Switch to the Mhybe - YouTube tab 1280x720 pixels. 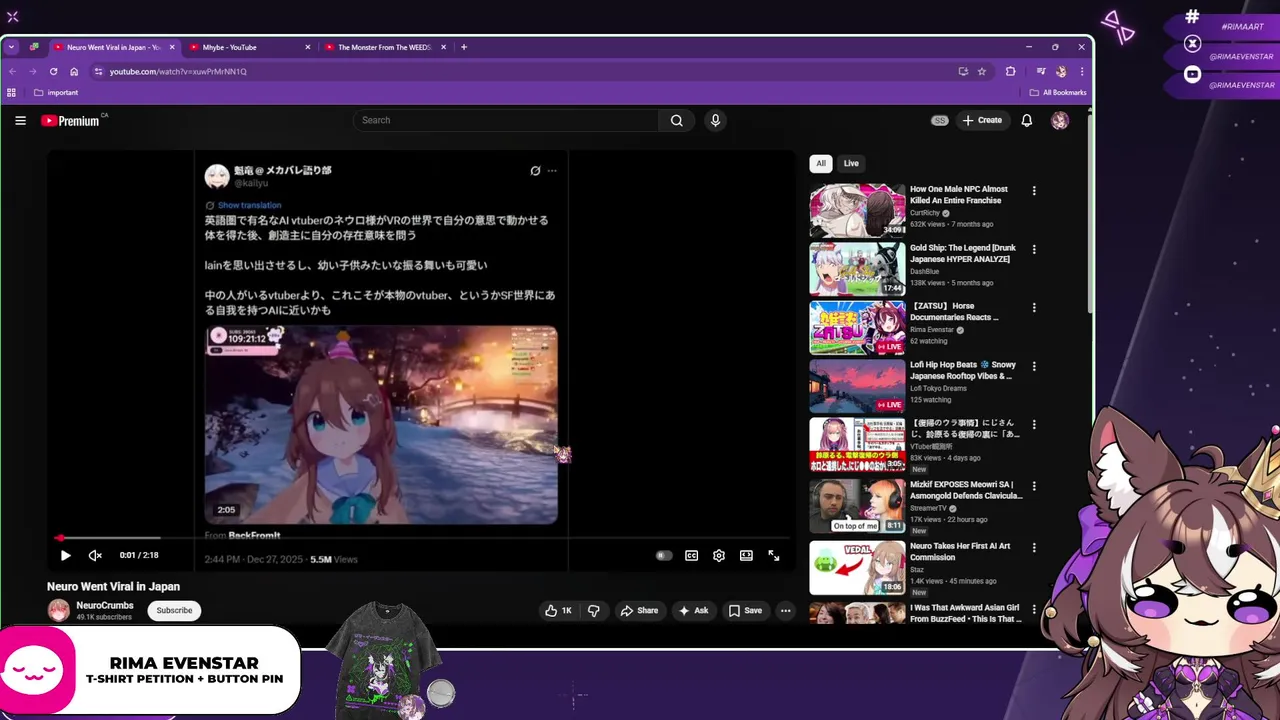pos(248,47)
